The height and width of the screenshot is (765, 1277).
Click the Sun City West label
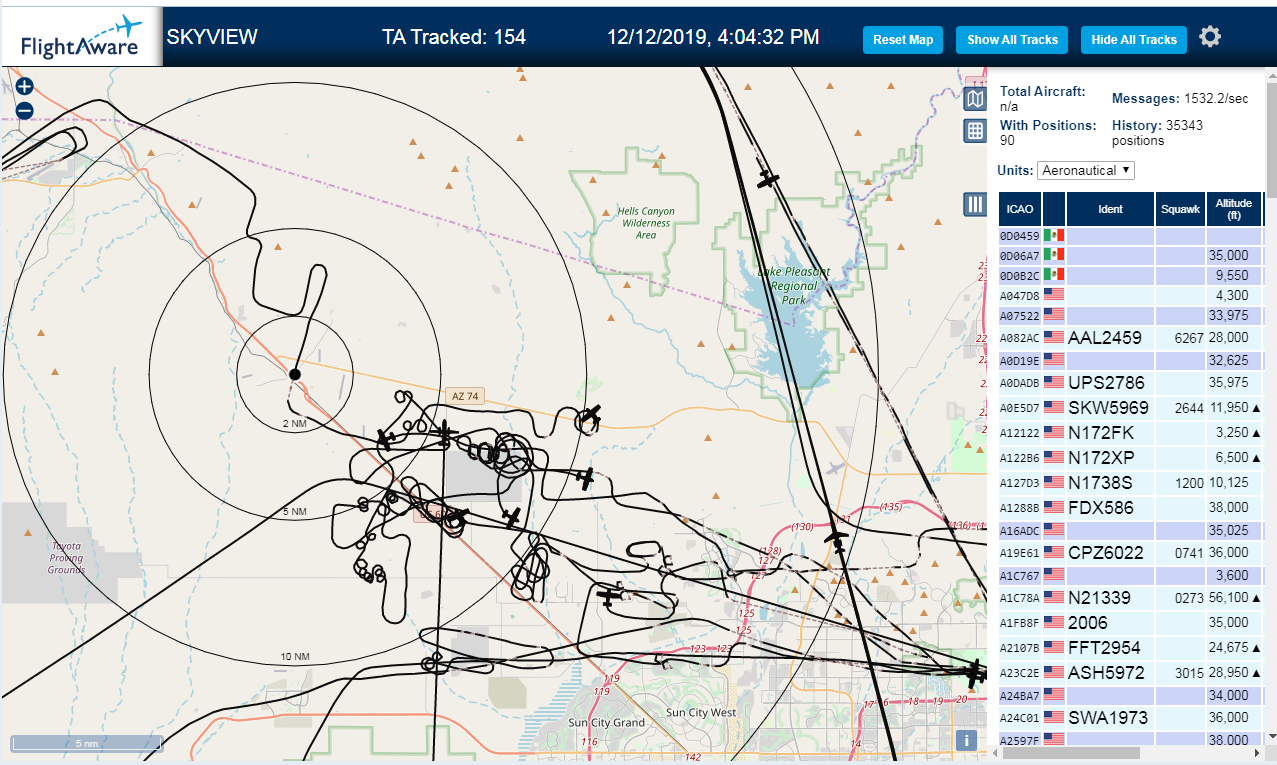[701, 712]
